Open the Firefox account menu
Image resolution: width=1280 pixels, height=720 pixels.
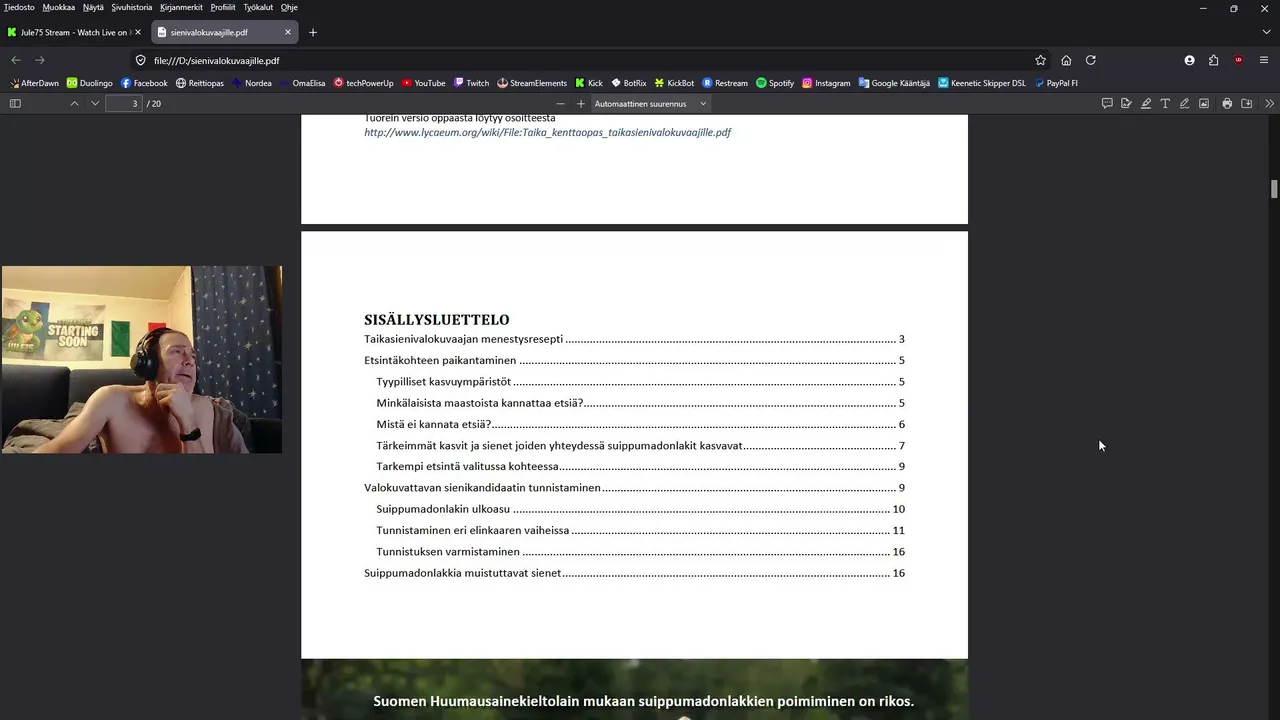tap(1189, 60)
